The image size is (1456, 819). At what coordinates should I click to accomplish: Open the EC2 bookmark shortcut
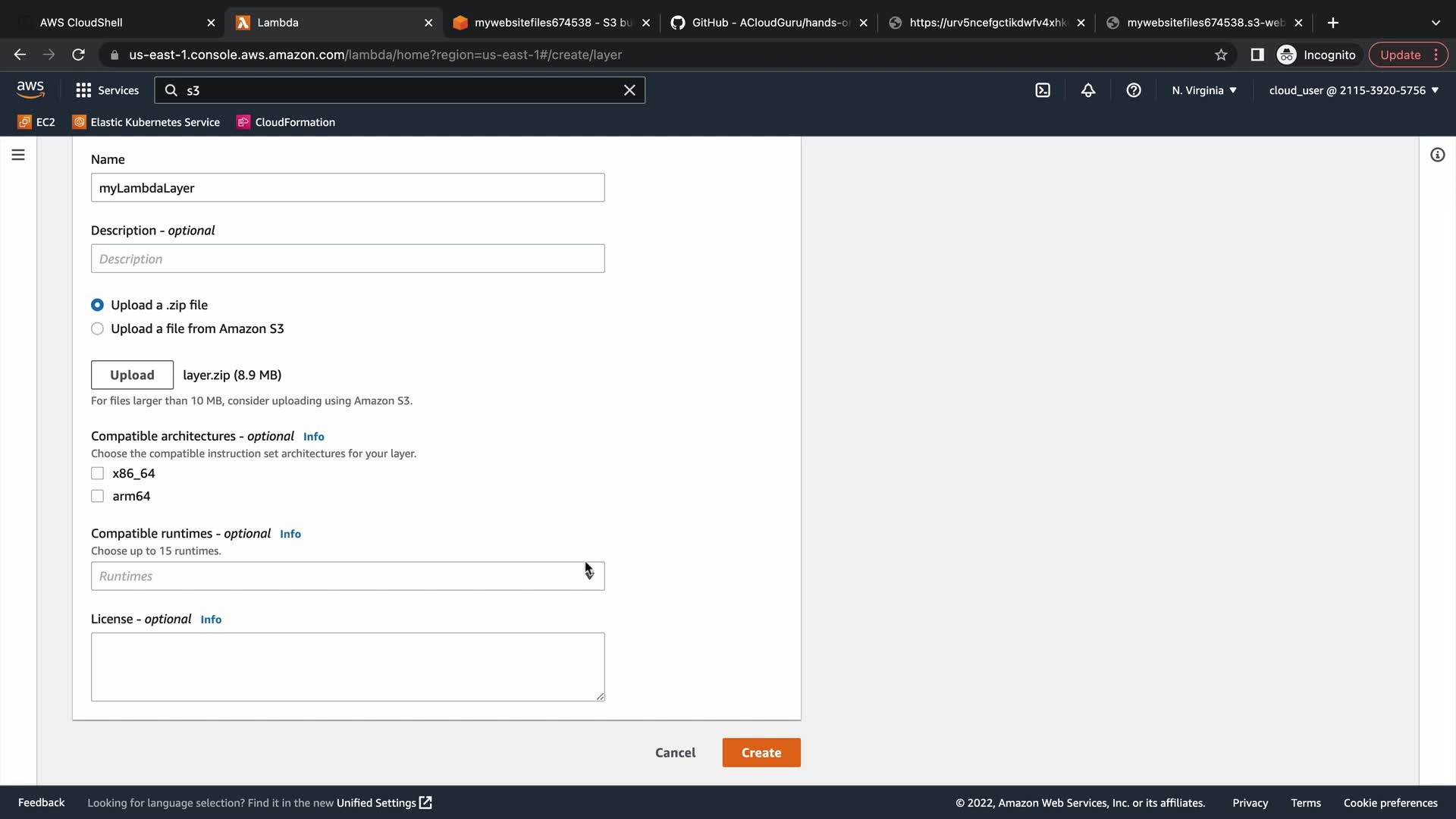click(36, 122)
